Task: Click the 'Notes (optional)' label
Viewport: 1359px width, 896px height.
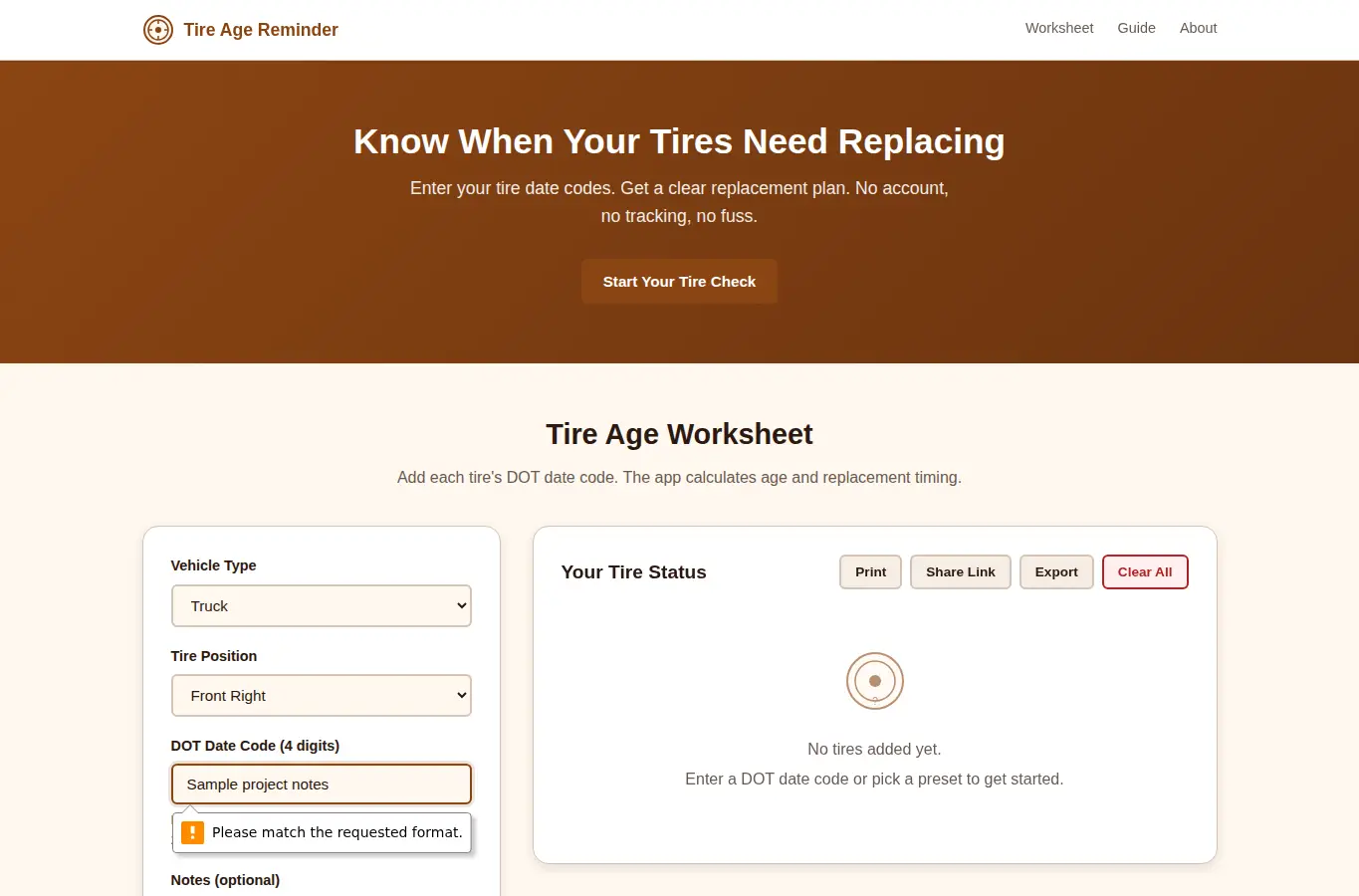Action: point(225,880)
